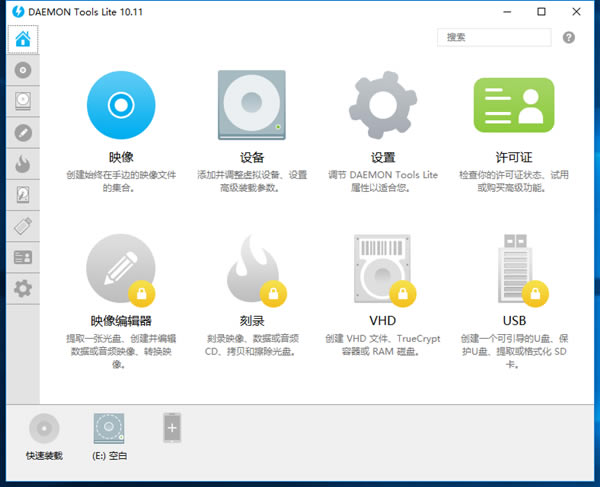Click the License card icon in the sidebar
Screen dimensions: 600x487
point(22,257)
